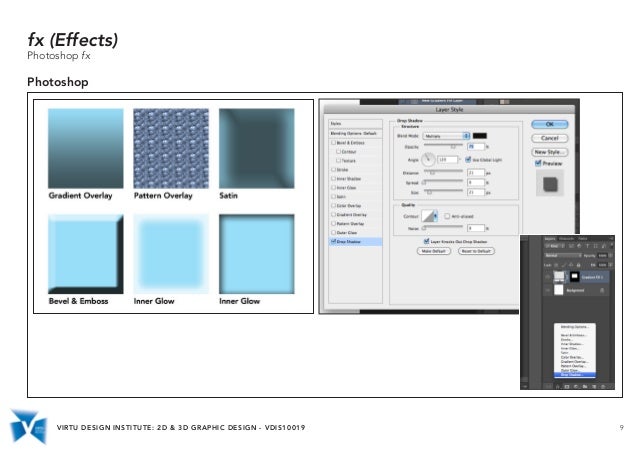Click the Make Default button
Screen dimensions: 638x452
click(434, 251)
